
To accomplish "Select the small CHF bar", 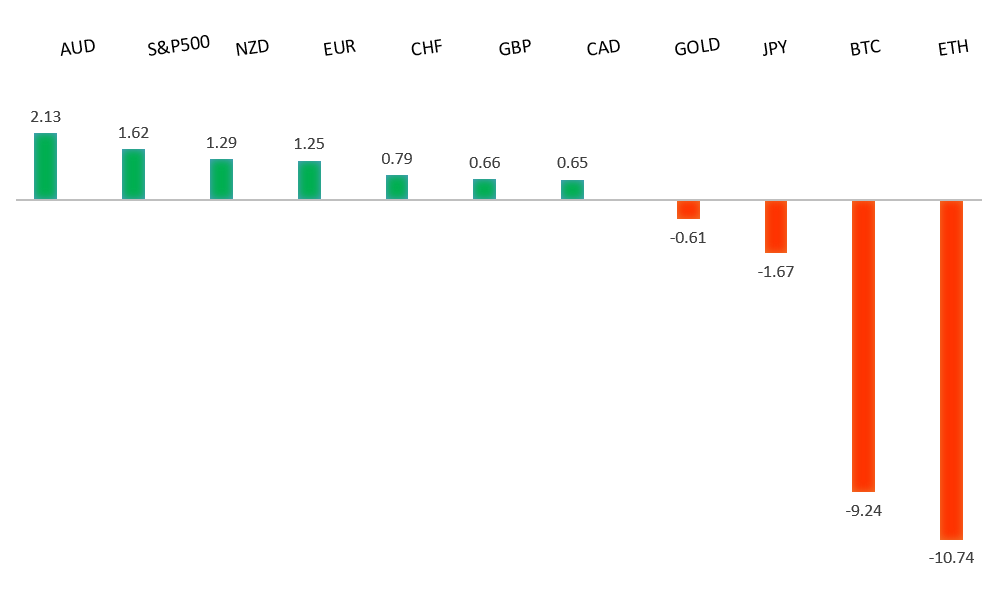I will coord(397,187).
